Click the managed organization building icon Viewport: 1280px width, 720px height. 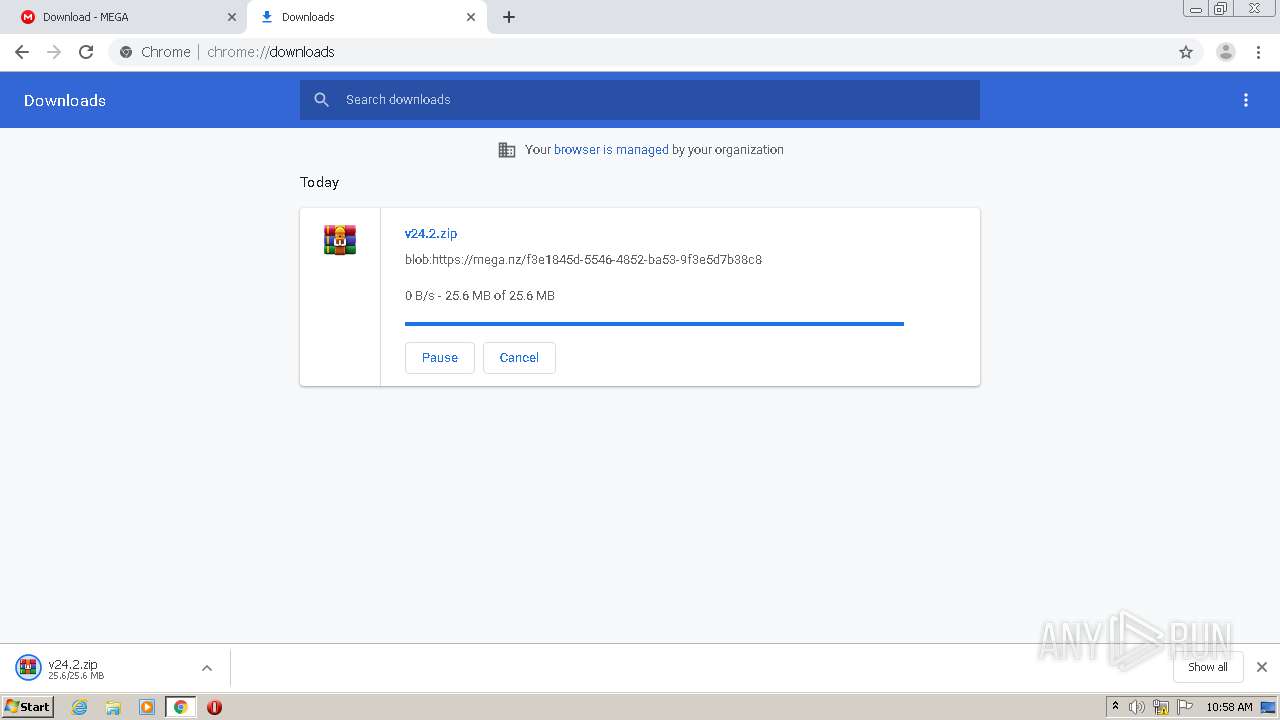click(x=507, y=150)
